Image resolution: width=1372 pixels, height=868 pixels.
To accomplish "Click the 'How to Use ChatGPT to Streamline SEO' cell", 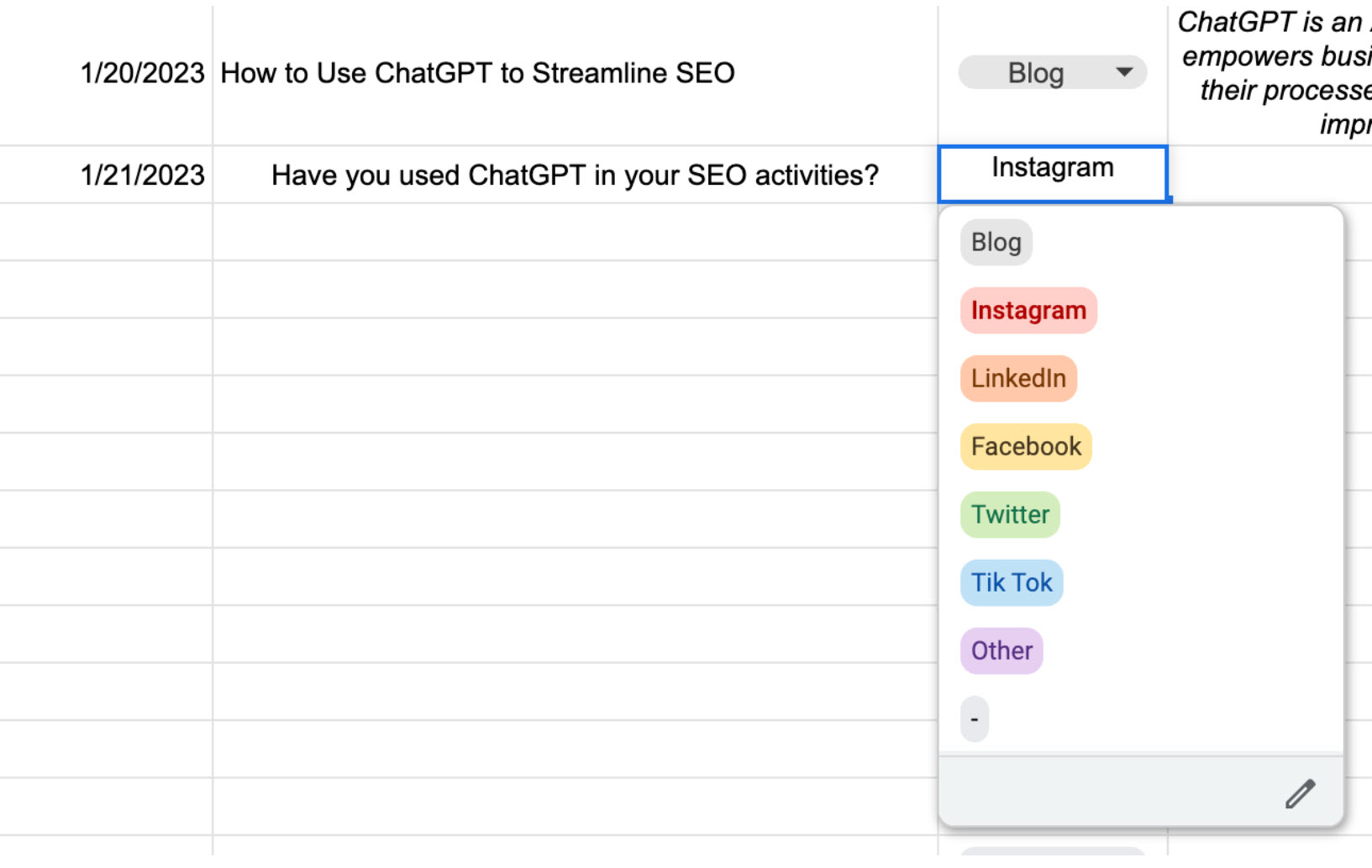I will pos(576,73).
